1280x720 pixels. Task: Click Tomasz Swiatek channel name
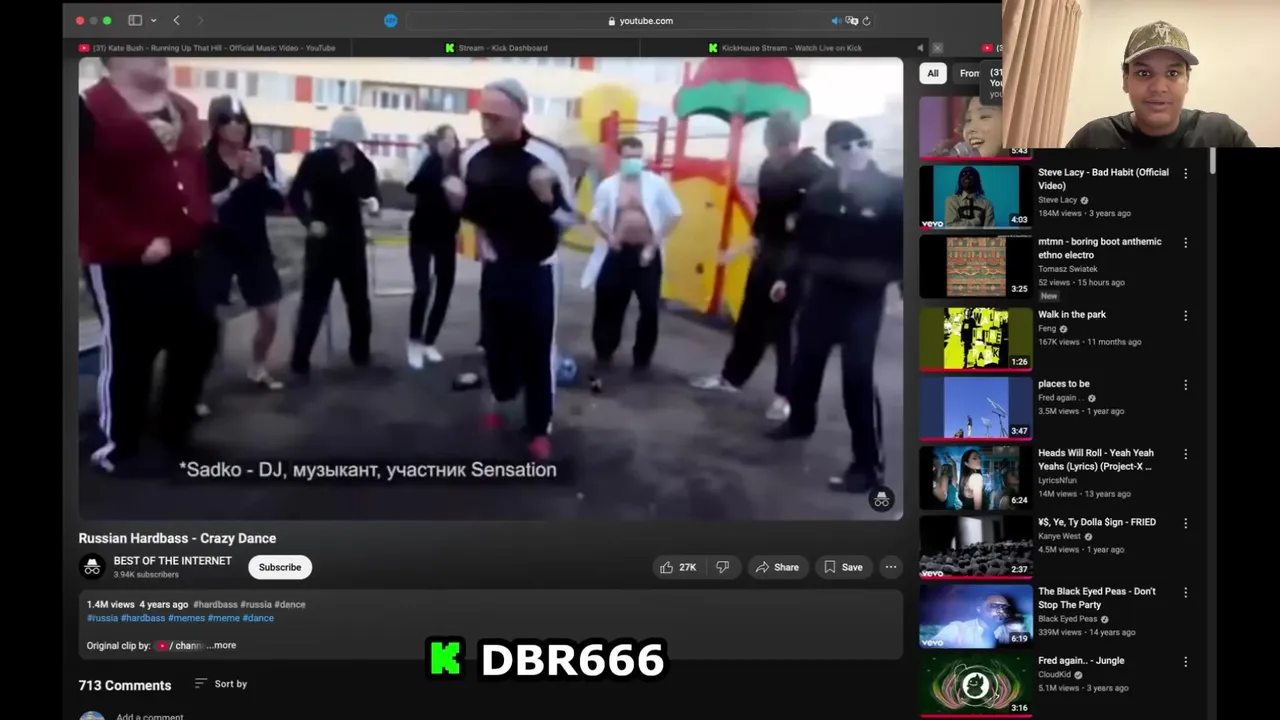(1068, 269)
